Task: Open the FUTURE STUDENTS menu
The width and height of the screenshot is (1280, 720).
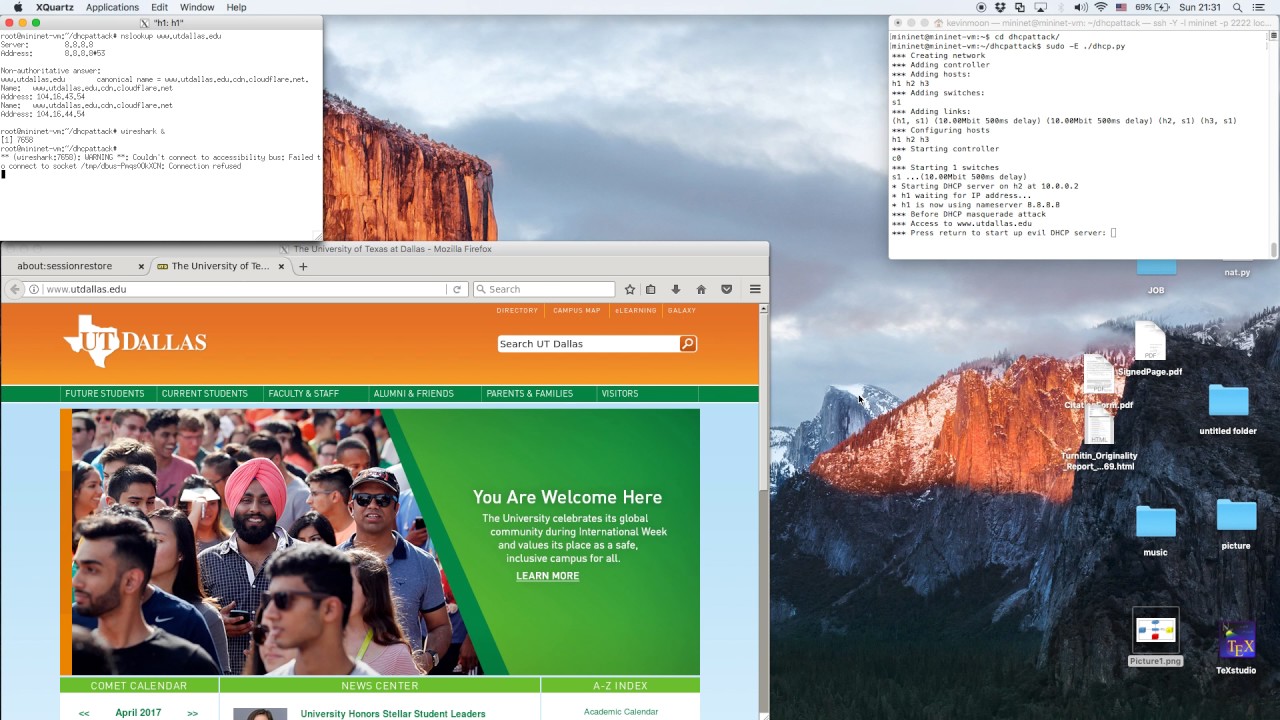Action: (x=105, y=394)
